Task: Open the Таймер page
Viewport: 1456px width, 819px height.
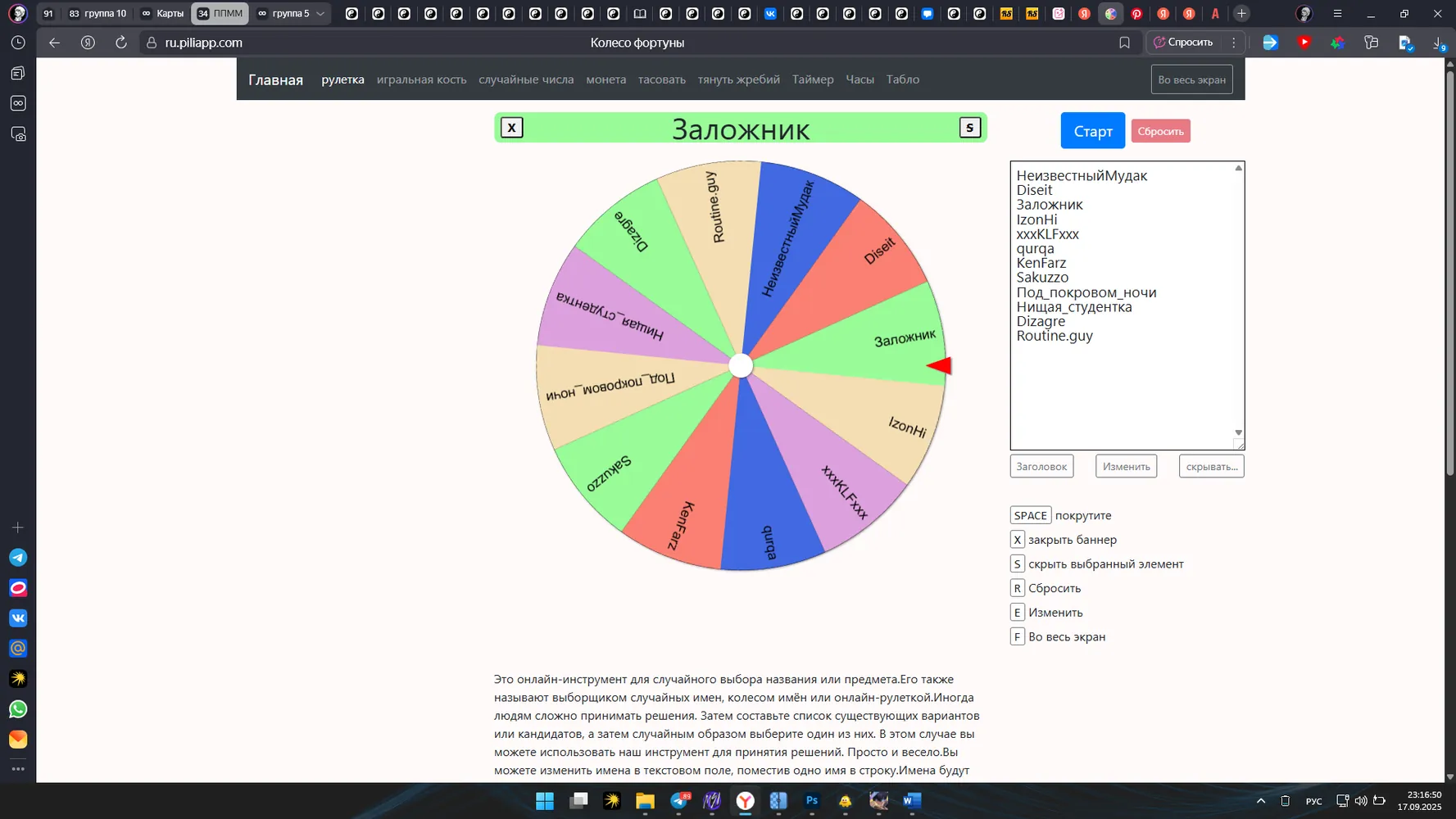Action: [813, 79]
